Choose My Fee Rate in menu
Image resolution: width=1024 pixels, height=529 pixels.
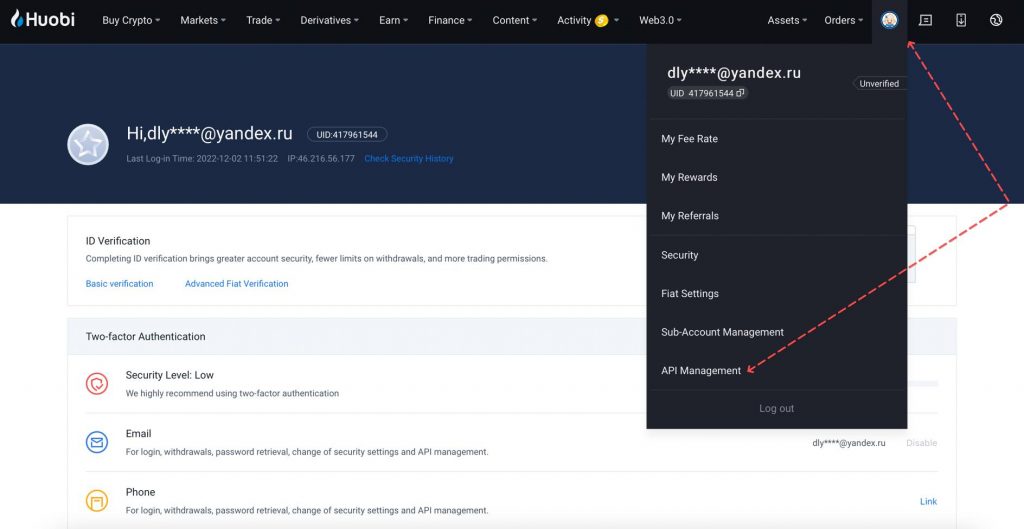689,139
